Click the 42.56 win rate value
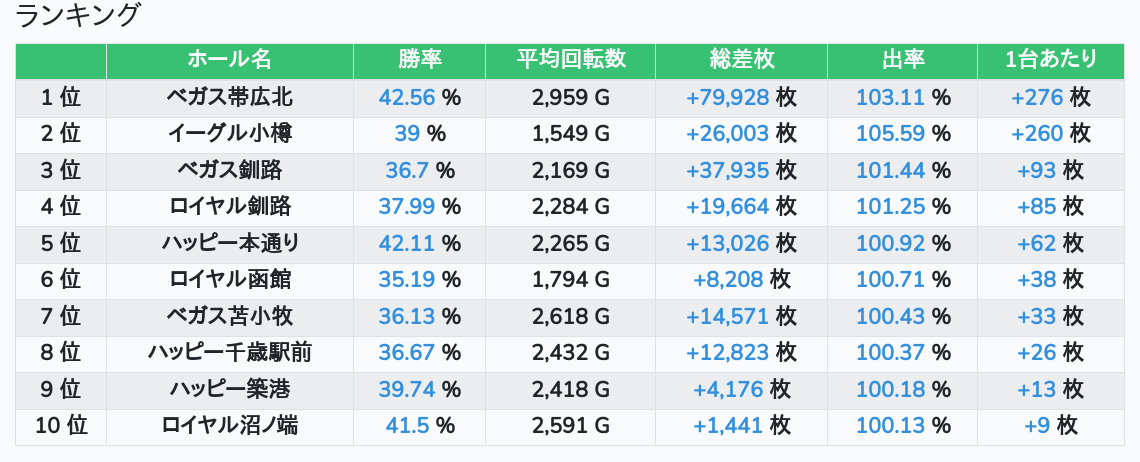 click(x=407, y=98)
